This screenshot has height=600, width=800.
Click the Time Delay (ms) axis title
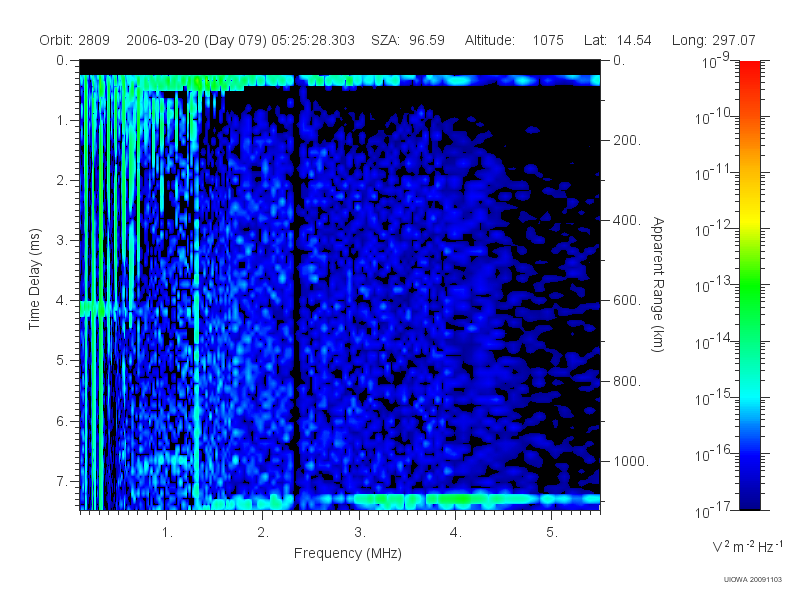(34, 279)
